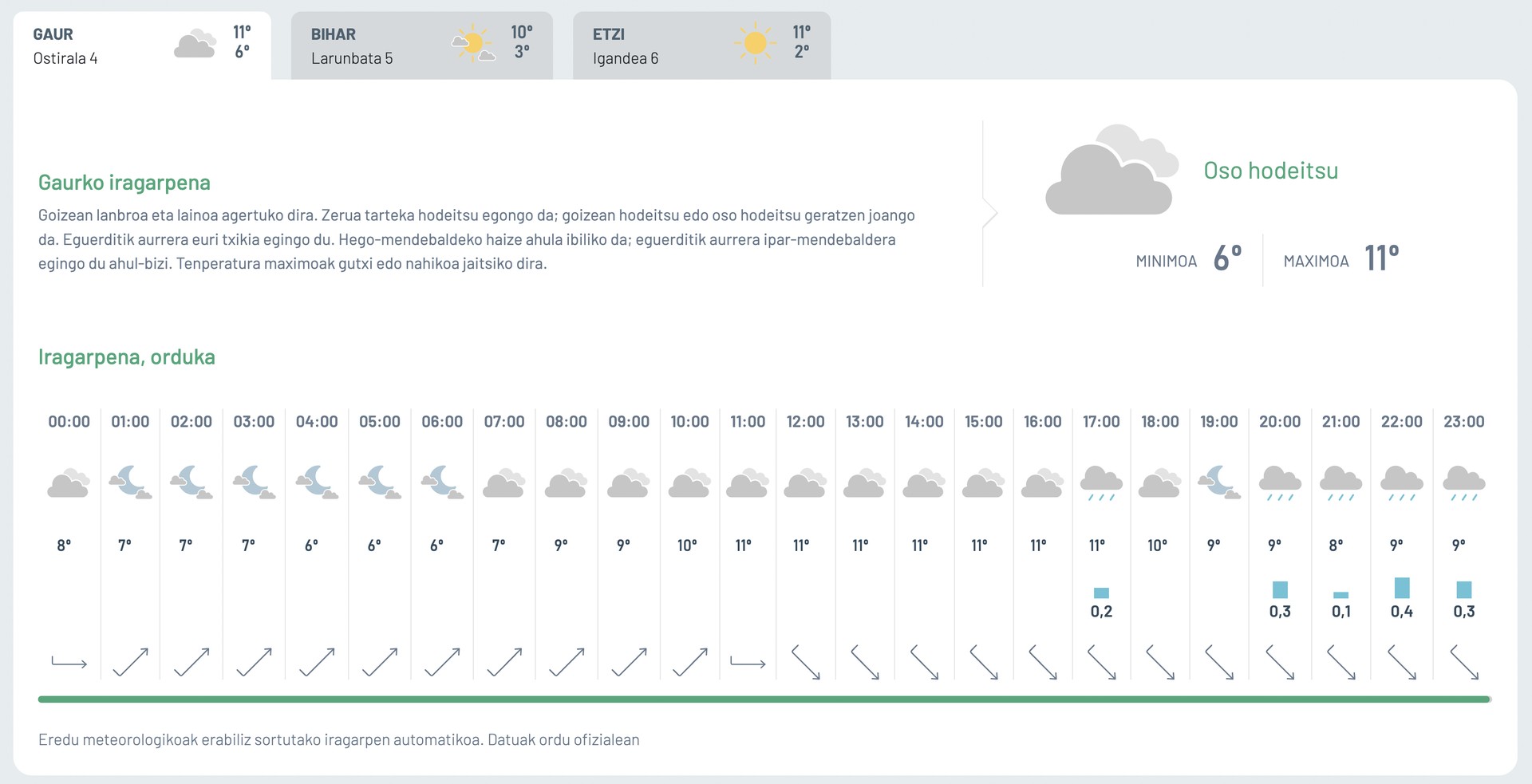Select the ETZI Igandea 6 tab

click(x=701, y=45)
